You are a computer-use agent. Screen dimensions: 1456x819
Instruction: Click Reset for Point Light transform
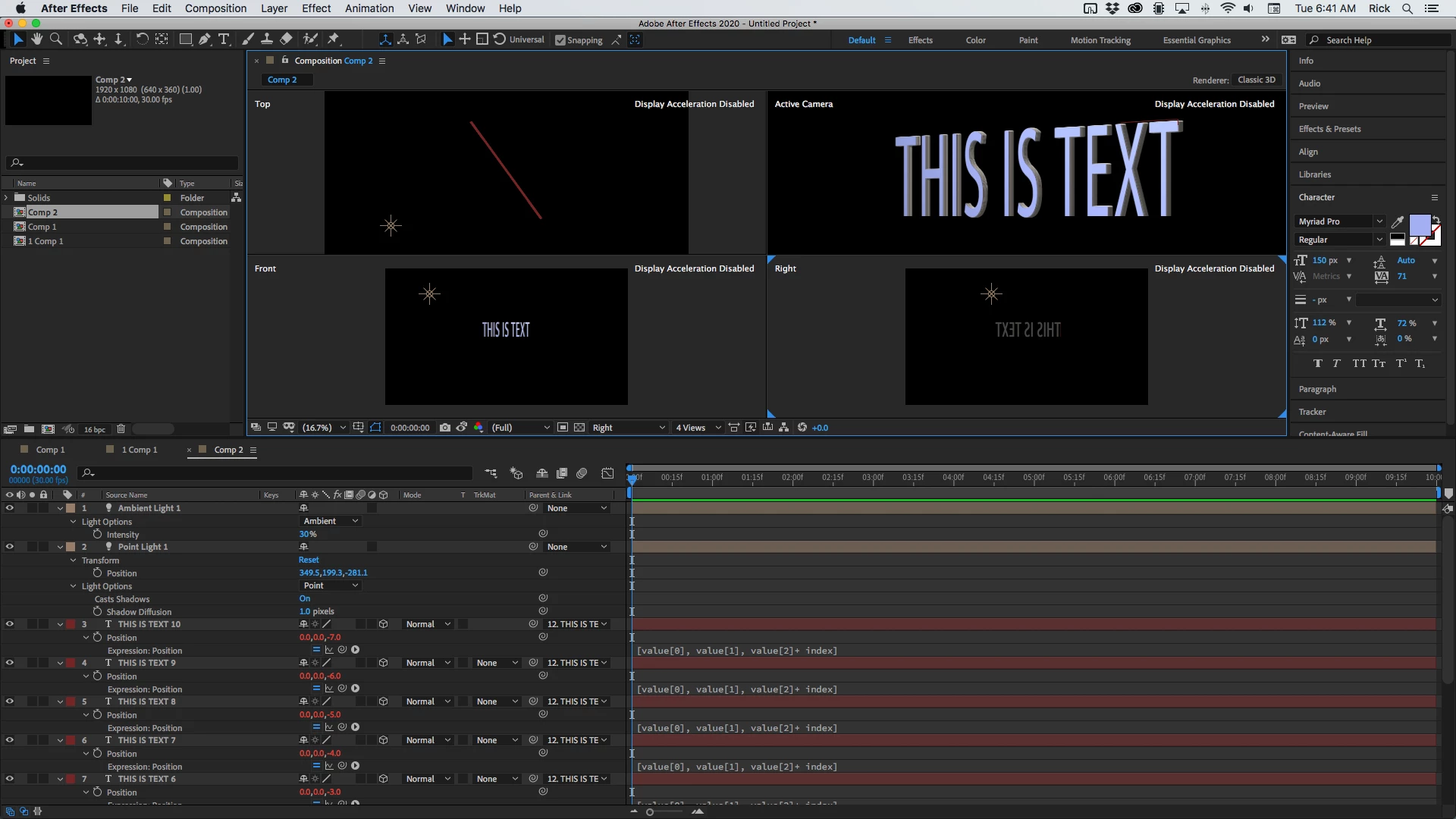pos(309,560)
